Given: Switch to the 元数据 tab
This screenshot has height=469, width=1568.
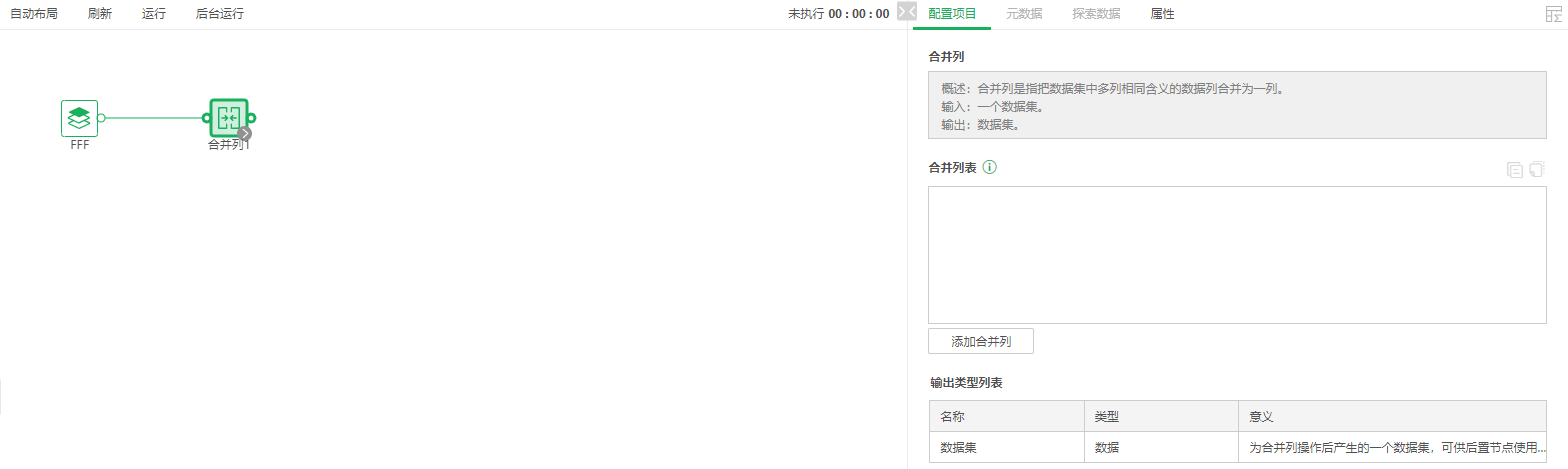Looking at the screenshot, I should [1024, 14].
